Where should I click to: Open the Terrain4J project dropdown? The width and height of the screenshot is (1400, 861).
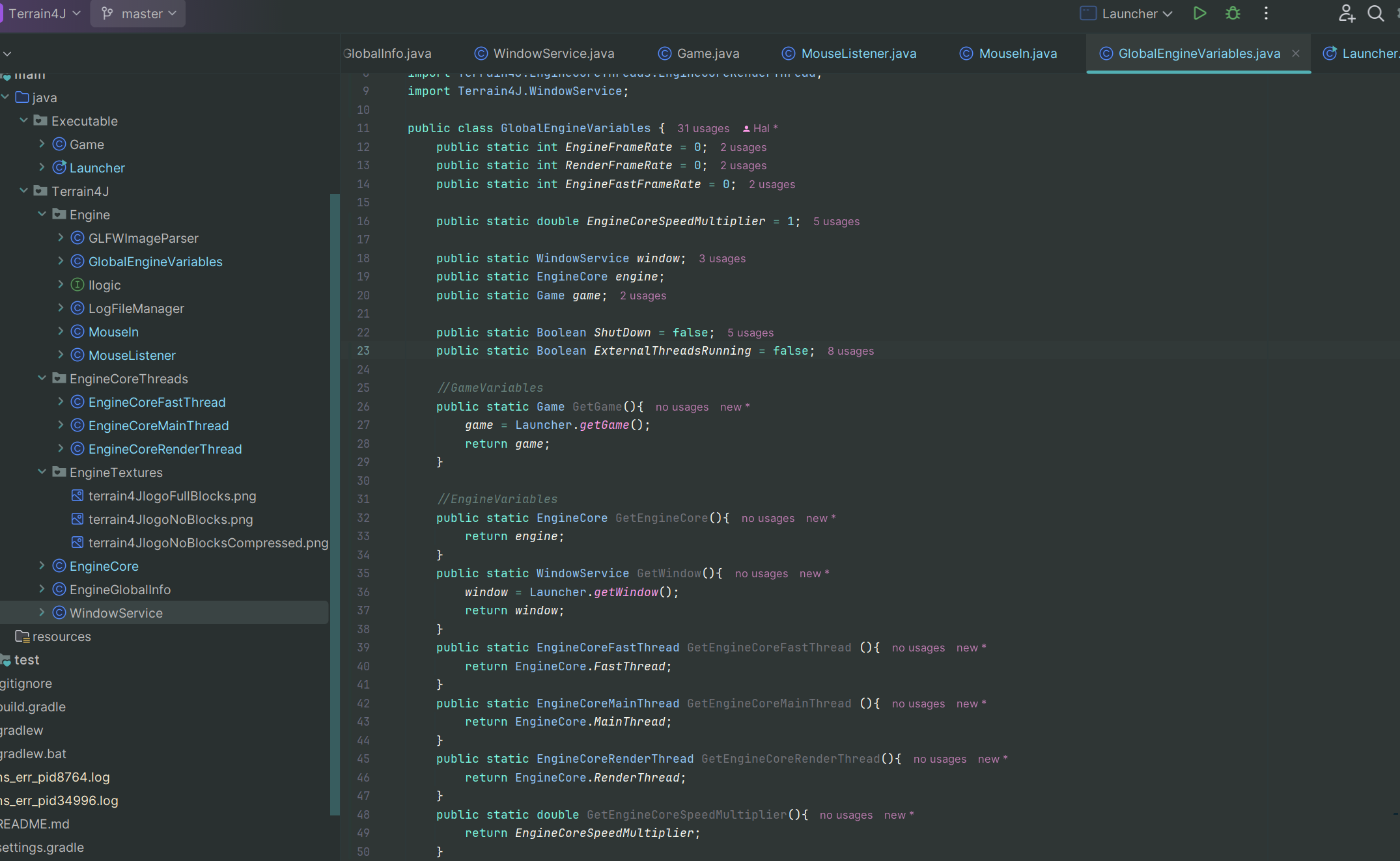(43, 14)
